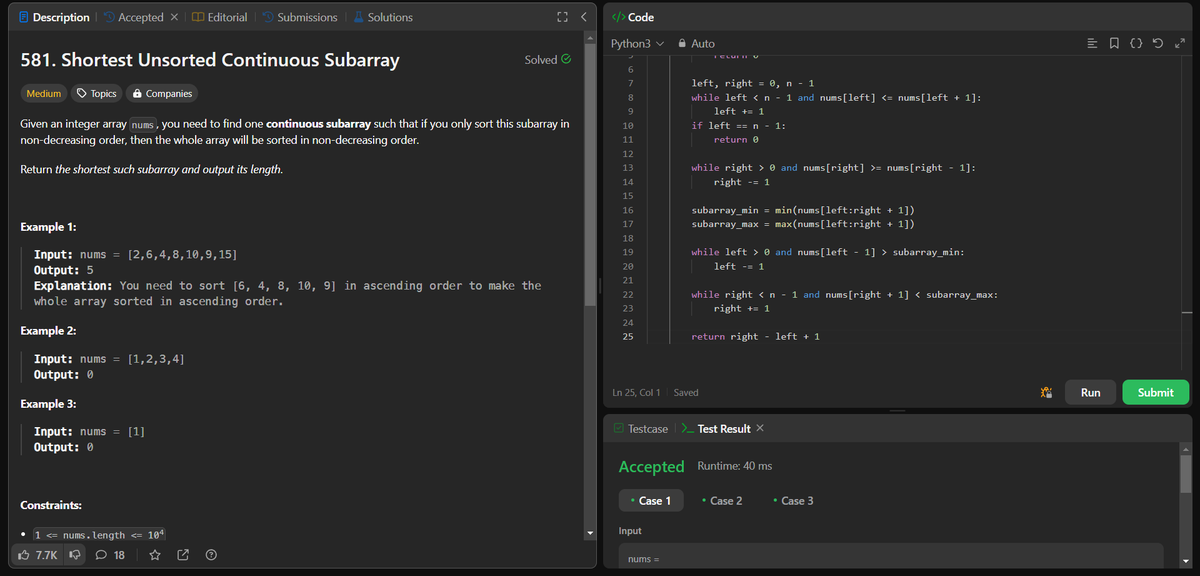Share the problem via share icon
1200x576 pixels.
(183, 555)
